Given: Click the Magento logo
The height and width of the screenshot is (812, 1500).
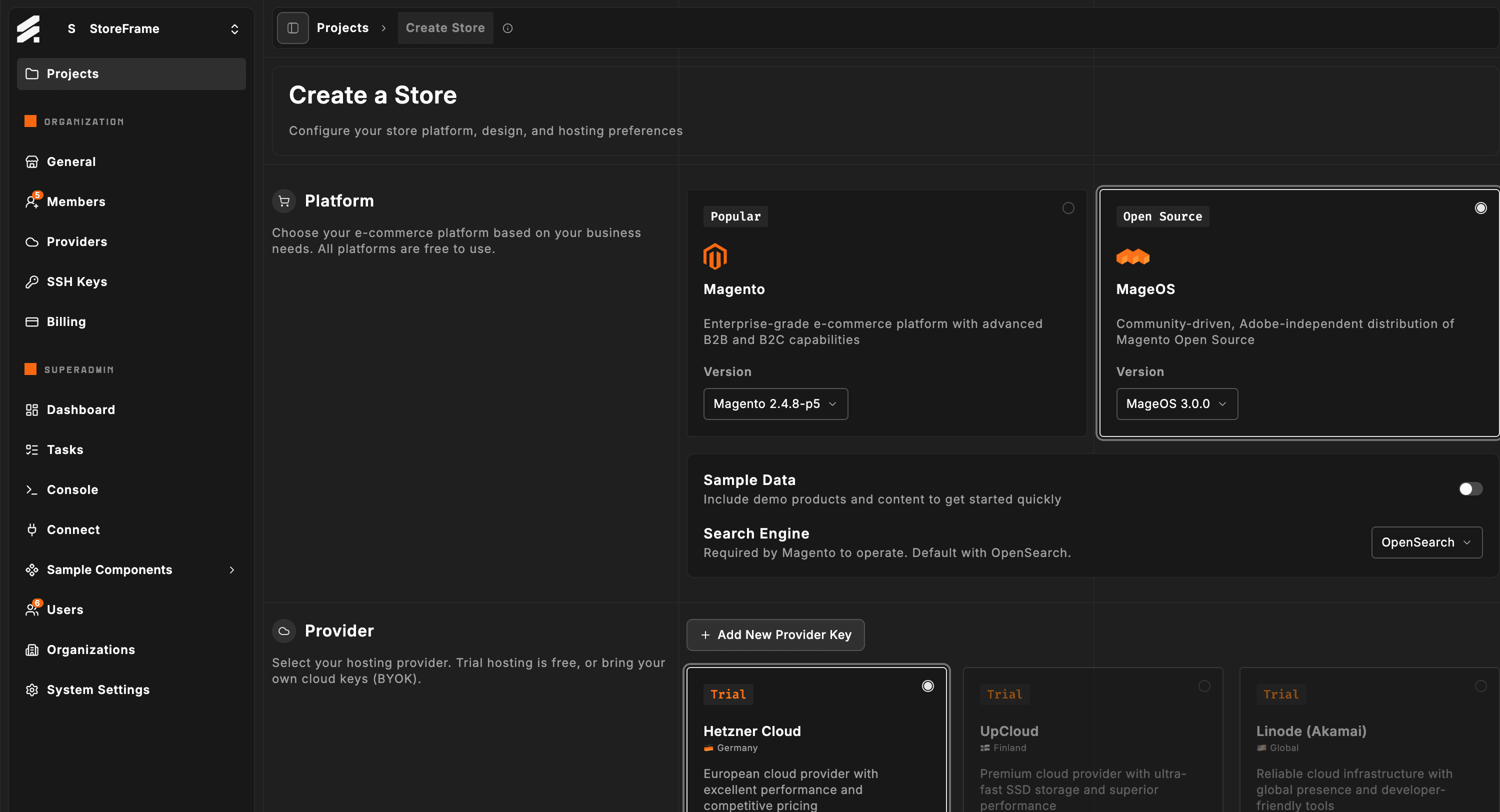Looking at the screenshot, I should coord(715,257).
